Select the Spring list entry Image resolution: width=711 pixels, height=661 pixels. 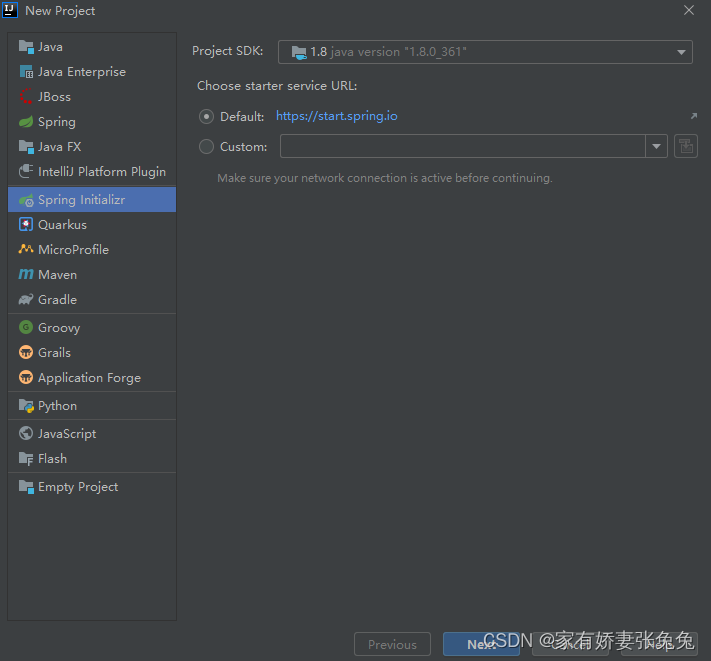click(x=92, y=122)
